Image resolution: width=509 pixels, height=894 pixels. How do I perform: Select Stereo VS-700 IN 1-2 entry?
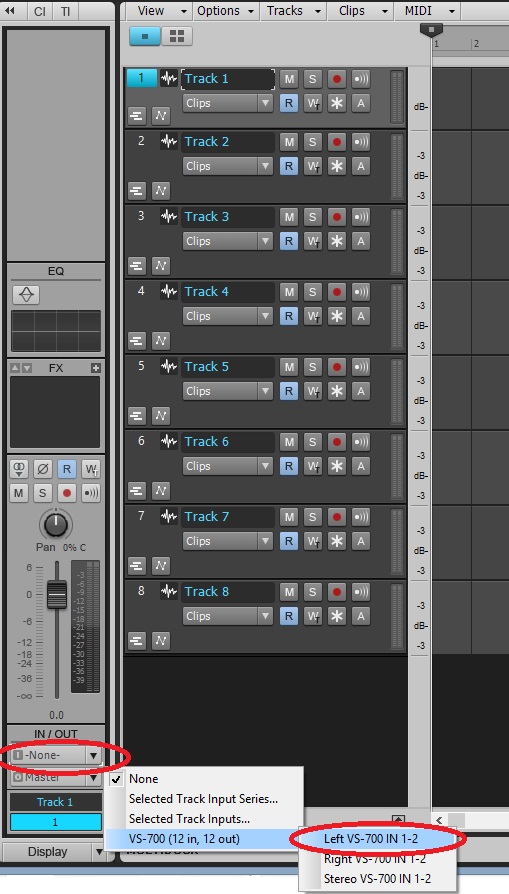(377, 879)
